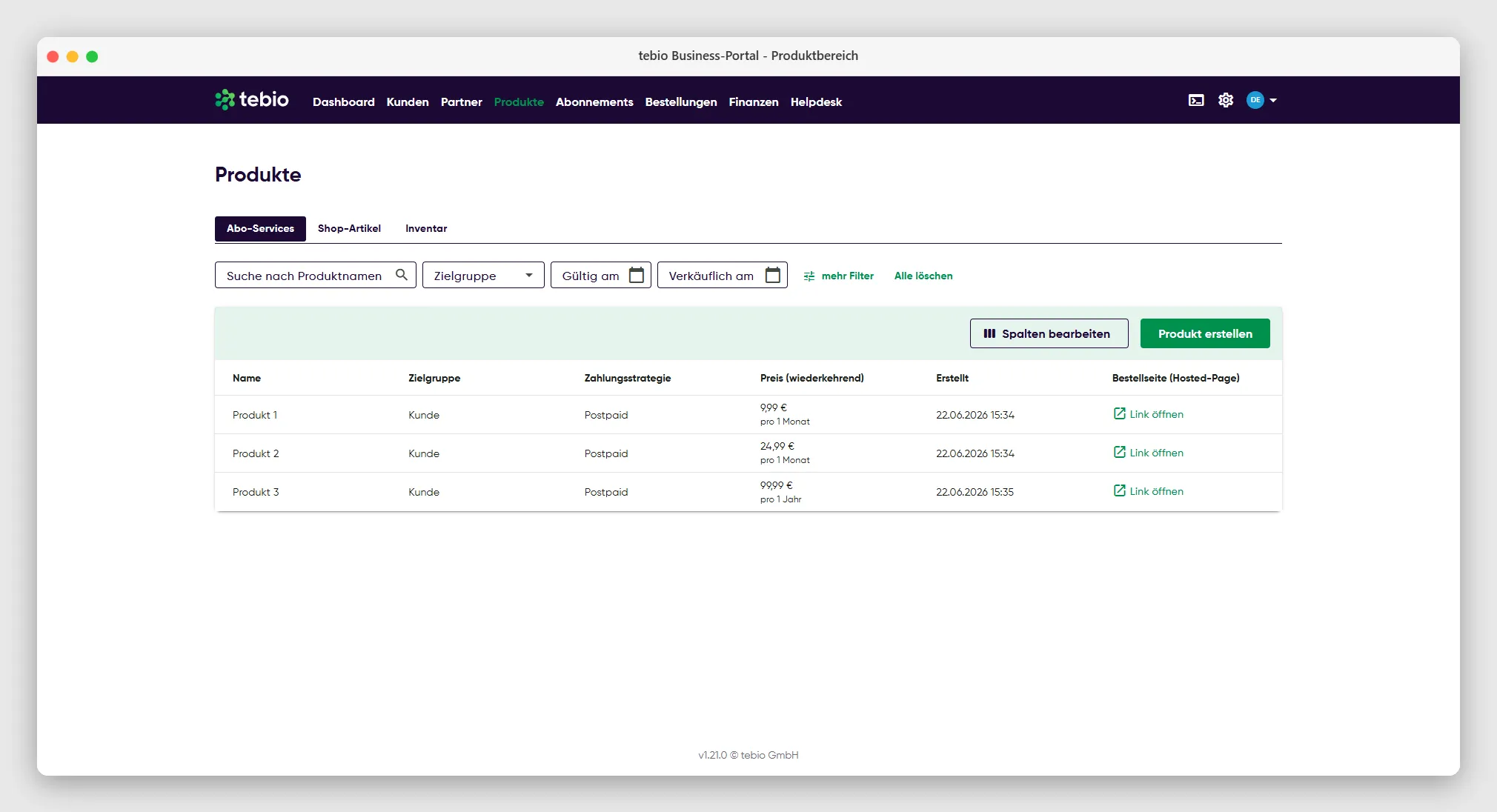Open the Zielgruppe dropdown filter
1497x812 pixels.
(483, 275)
